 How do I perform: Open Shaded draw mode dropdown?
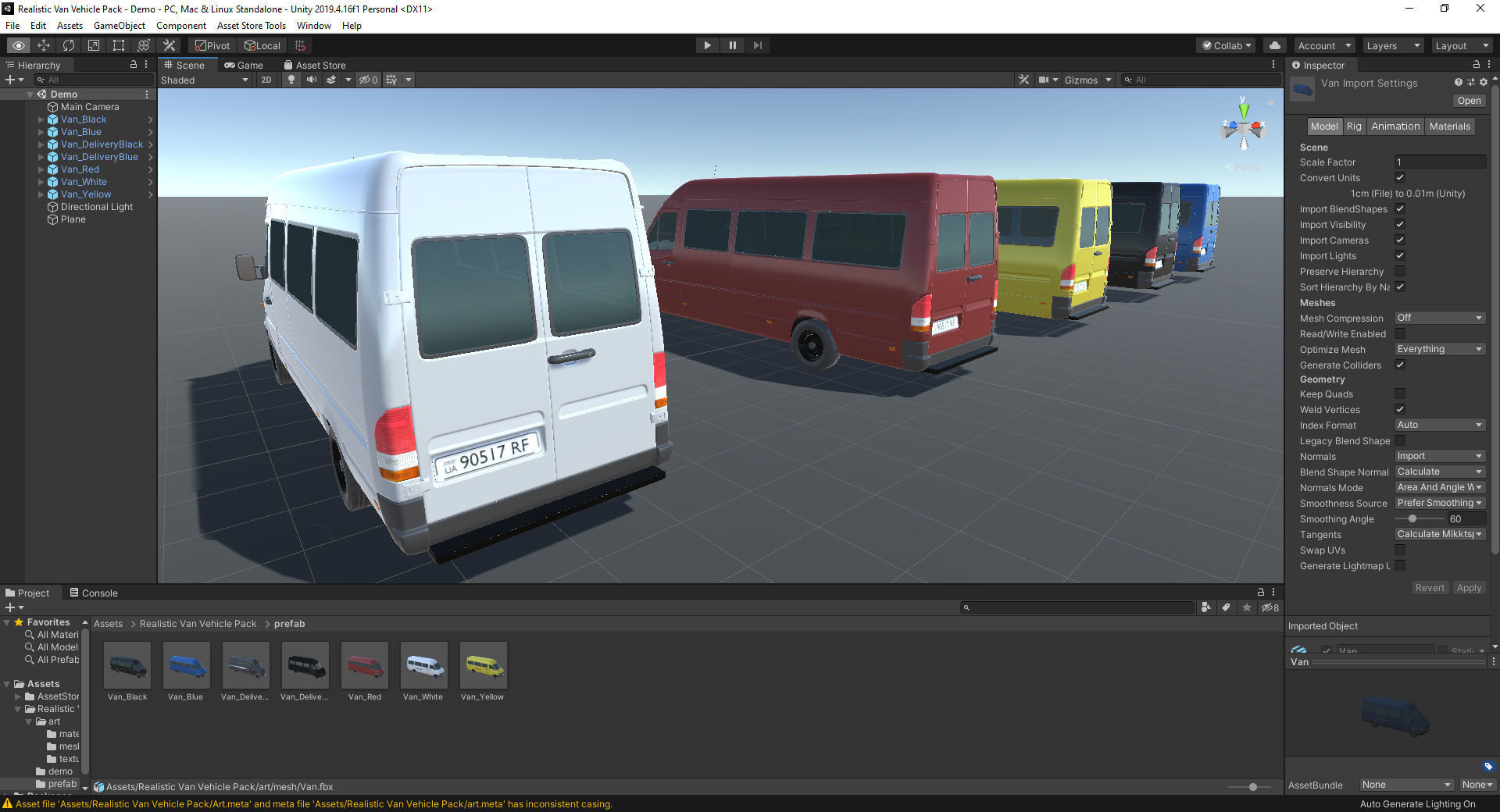coord(205,80)
